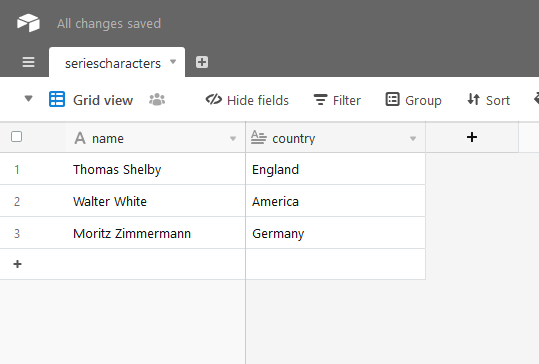Click row number 3
The image size is (539, 364).
17,234
